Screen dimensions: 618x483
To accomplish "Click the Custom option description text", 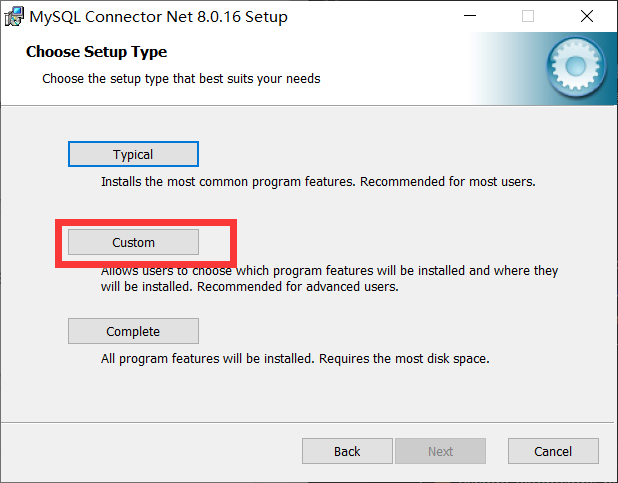I will tap(329, 278).
